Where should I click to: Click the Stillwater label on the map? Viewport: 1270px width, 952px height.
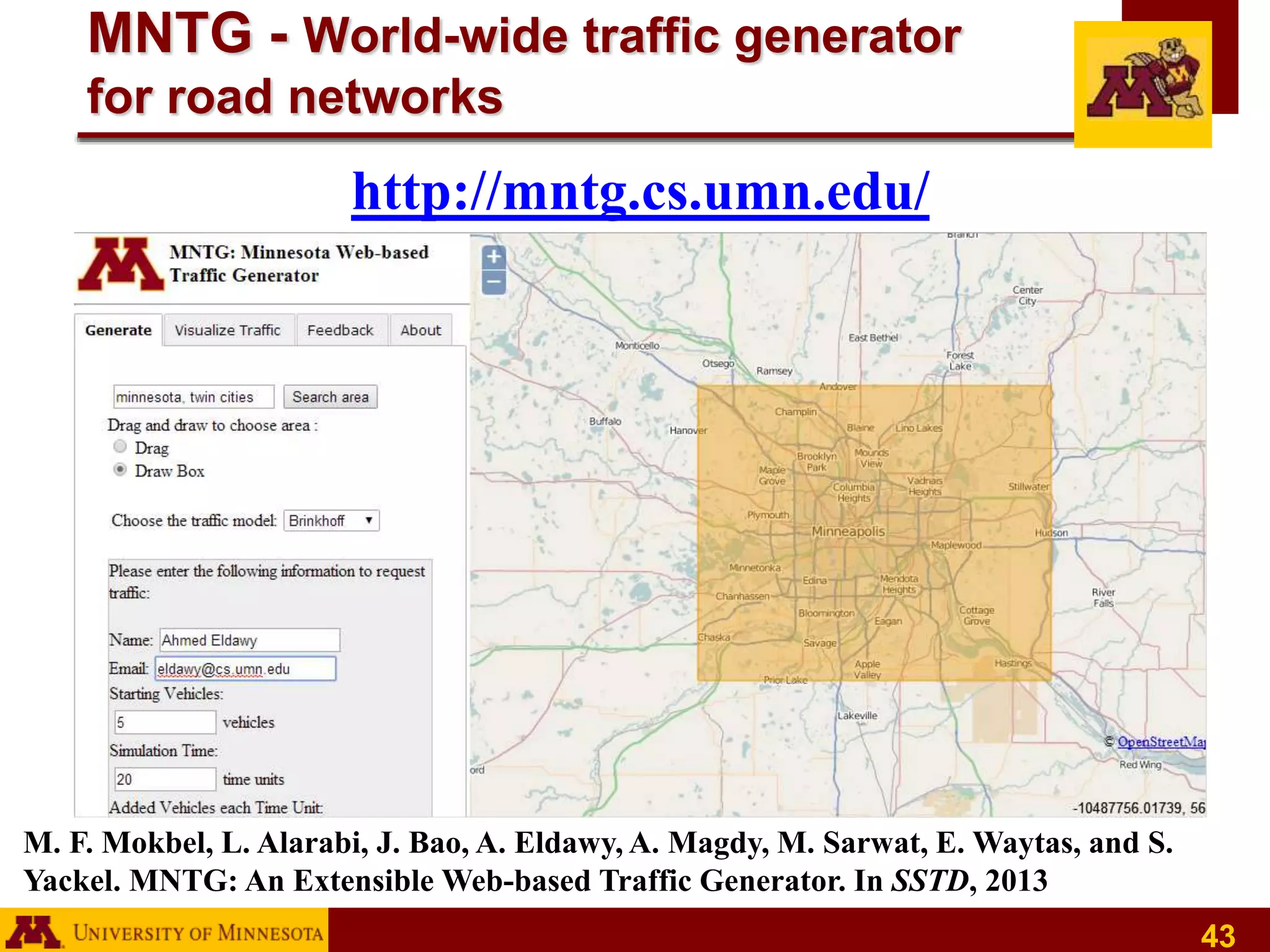point(1029,487)
